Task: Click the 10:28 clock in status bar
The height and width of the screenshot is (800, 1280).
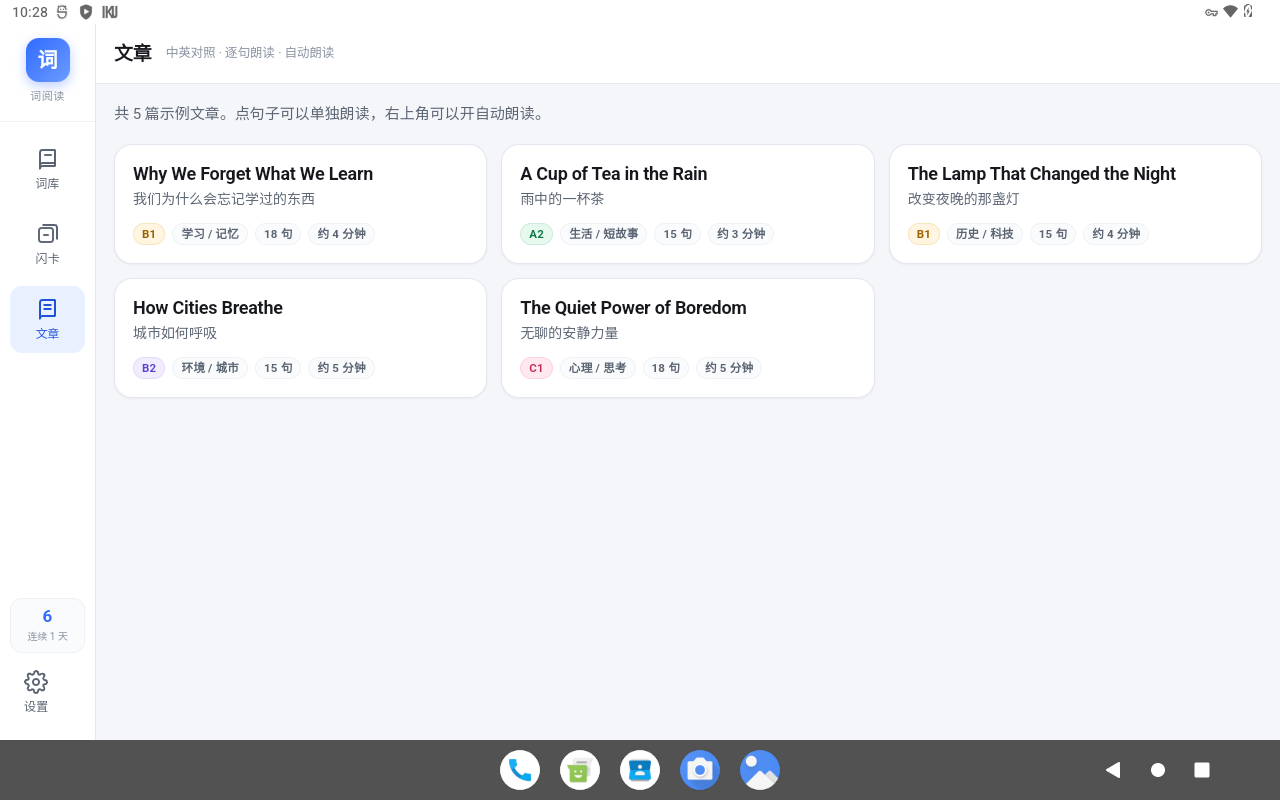Action: pos(30,12)
